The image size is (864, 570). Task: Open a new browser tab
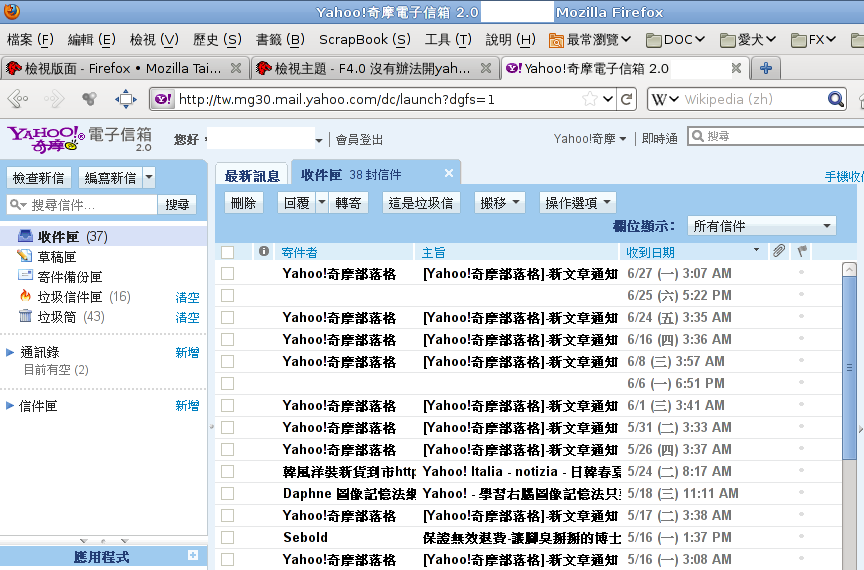point(766,68)
